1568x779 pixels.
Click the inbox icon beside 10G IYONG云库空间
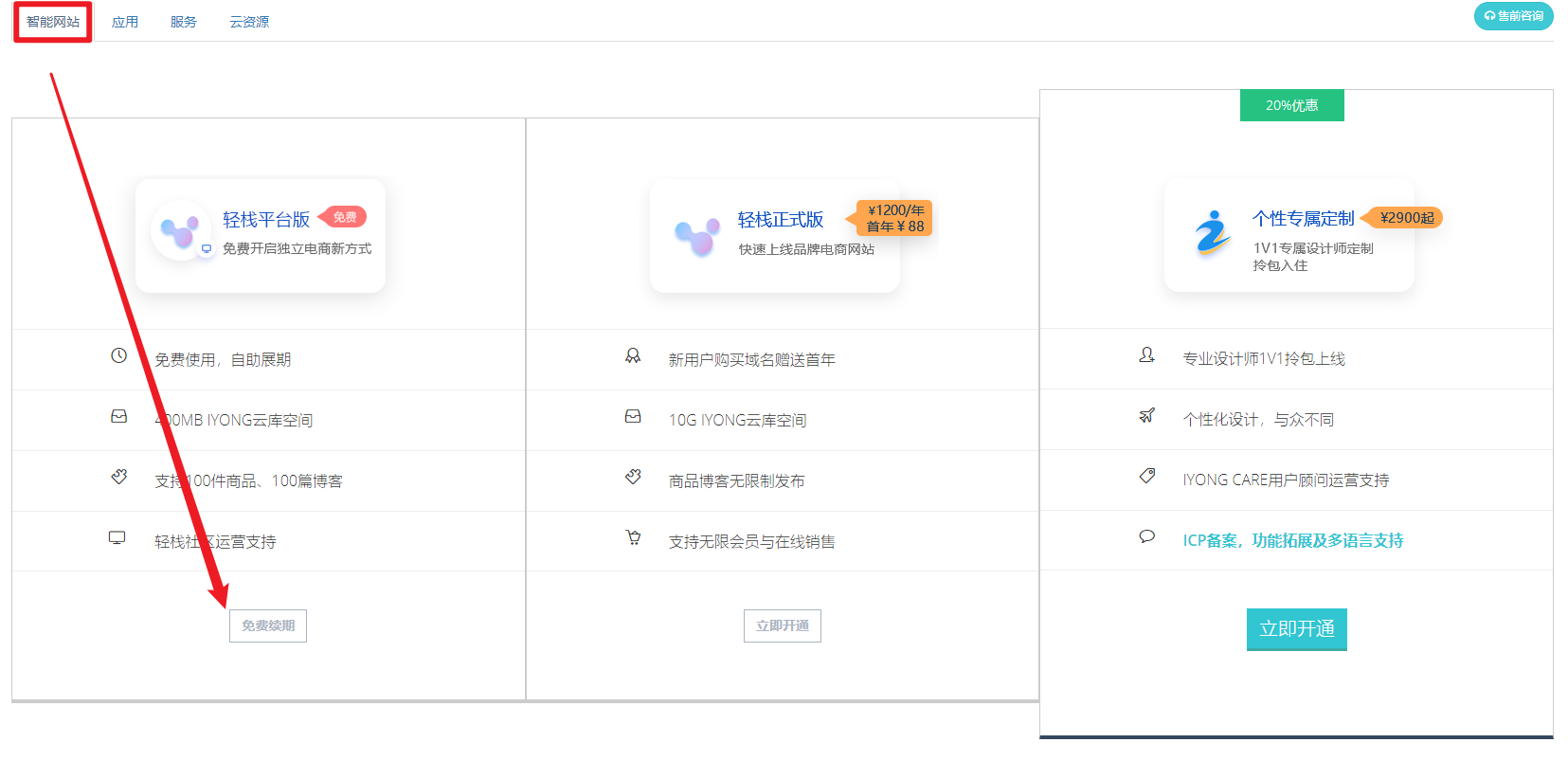click(x=633, y=416)
